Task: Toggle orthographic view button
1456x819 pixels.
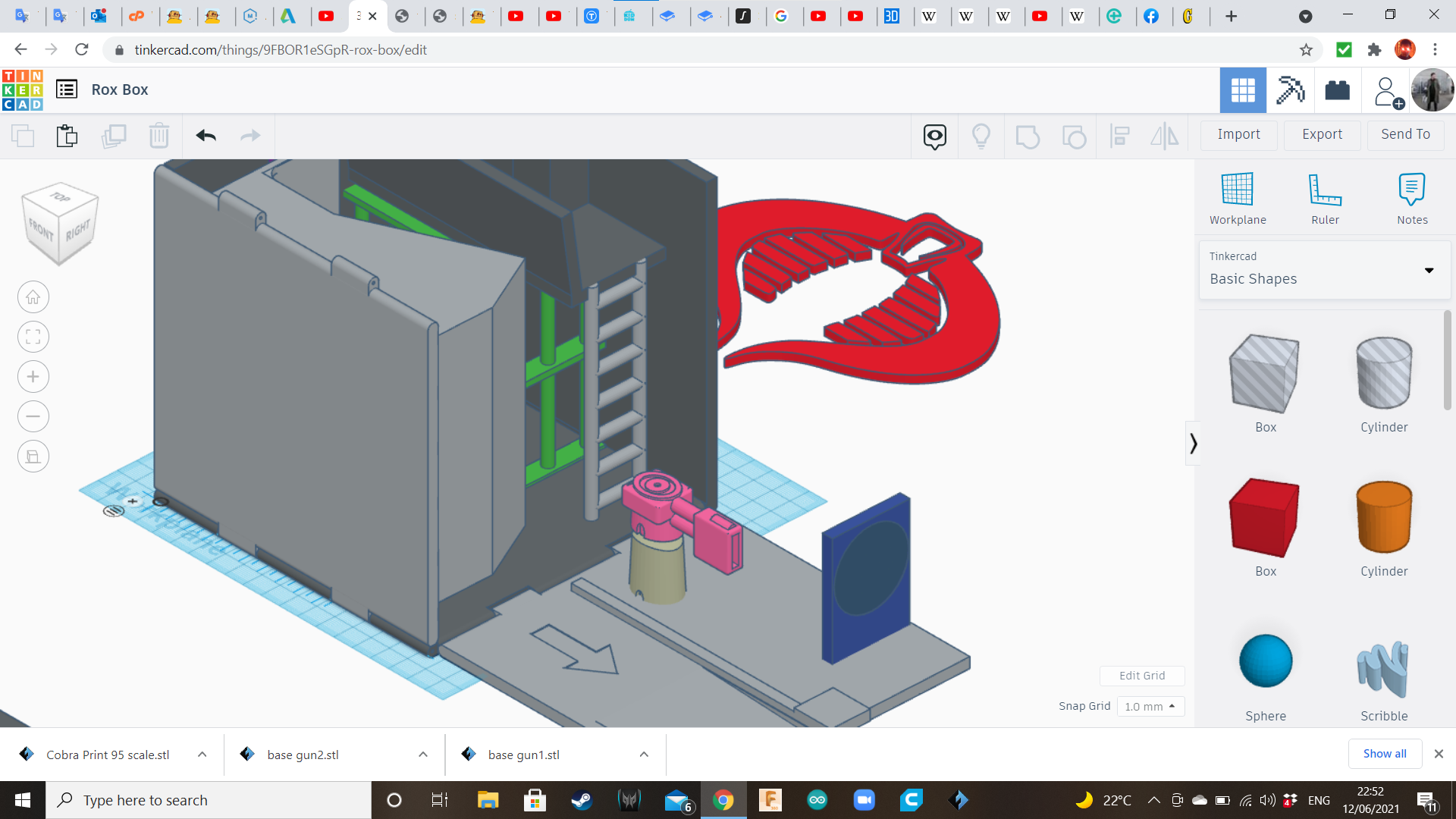Action: coord(33,457)
